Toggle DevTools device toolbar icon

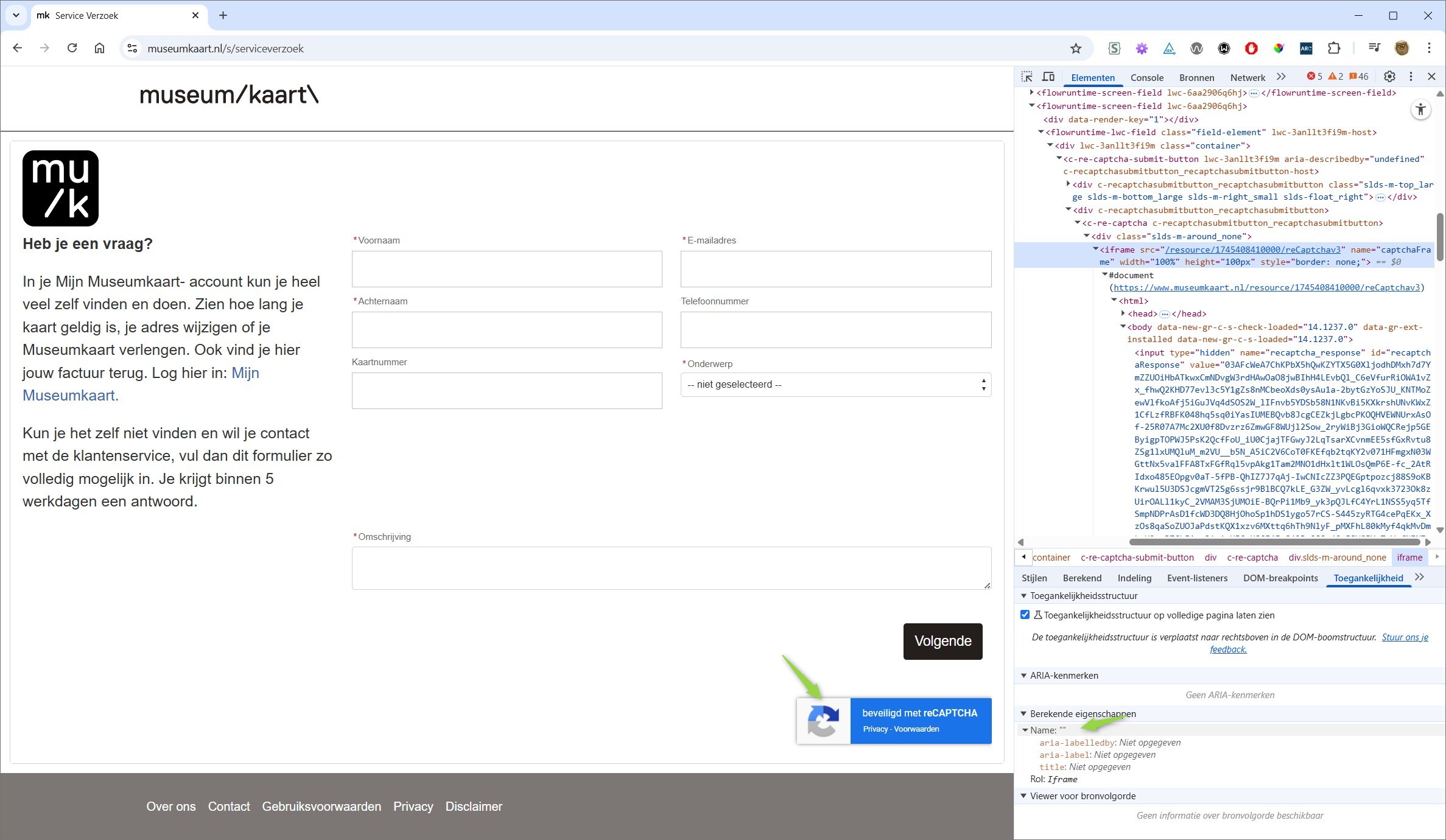click(x=1048, y=77)
